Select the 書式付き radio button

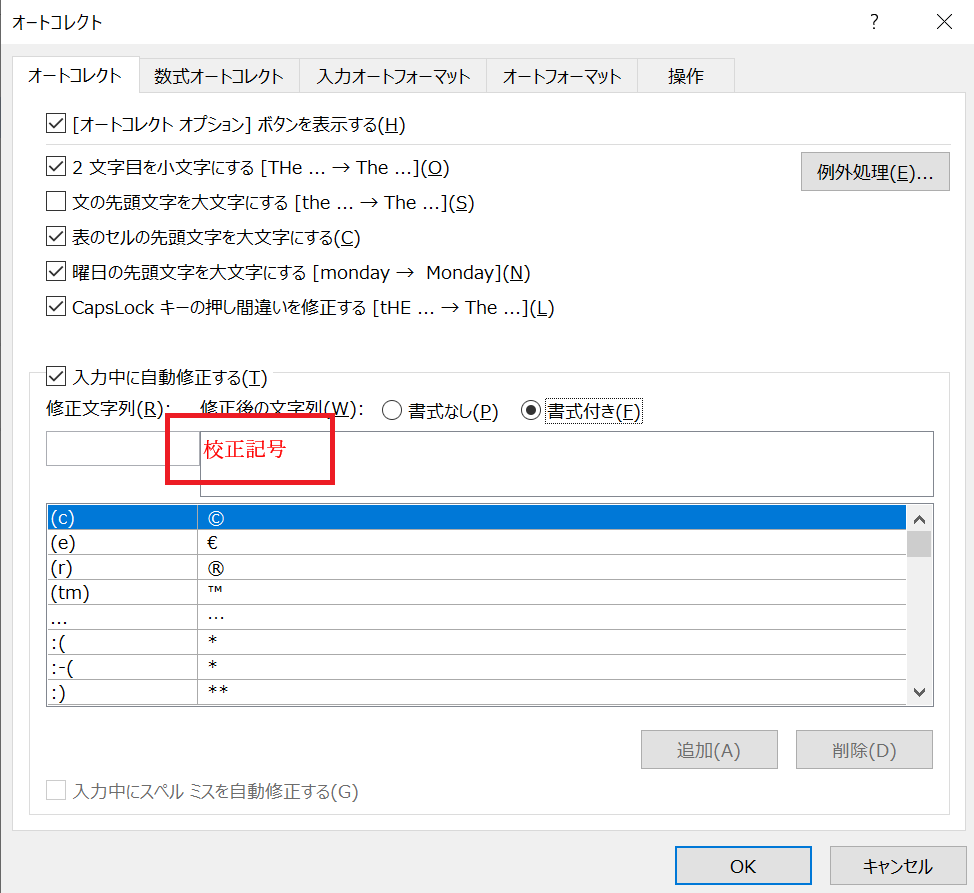click(530, 410)
